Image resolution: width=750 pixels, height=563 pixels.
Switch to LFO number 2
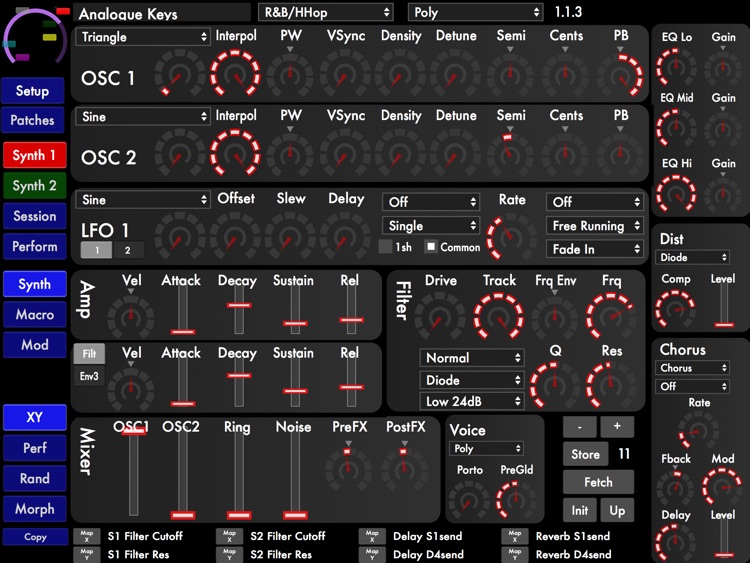(128, 250)
